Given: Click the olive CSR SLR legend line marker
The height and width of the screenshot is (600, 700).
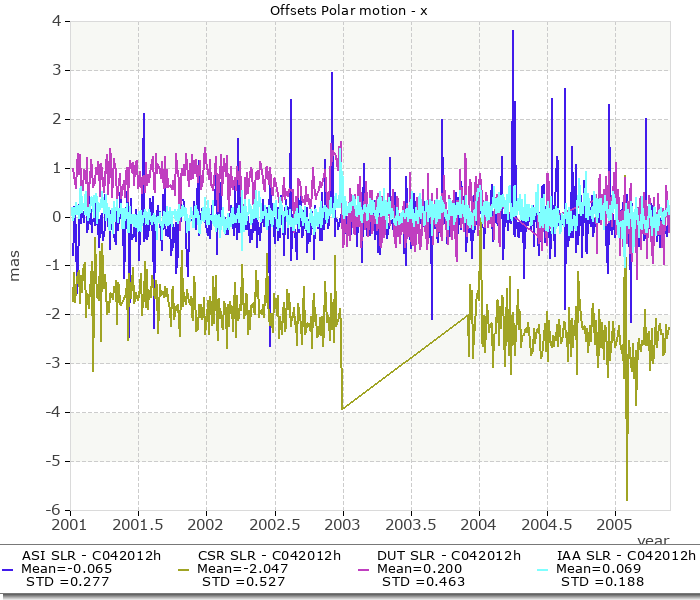Looking at the screenshot, I should 185,569.
